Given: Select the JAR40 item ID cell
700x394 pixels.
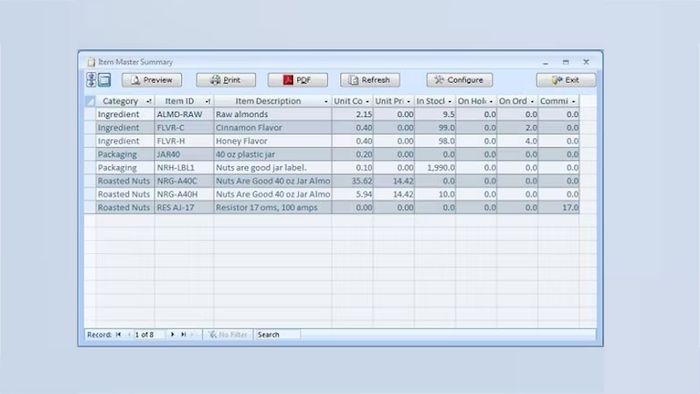Looking at the screenshot, I should pos(184,154).
